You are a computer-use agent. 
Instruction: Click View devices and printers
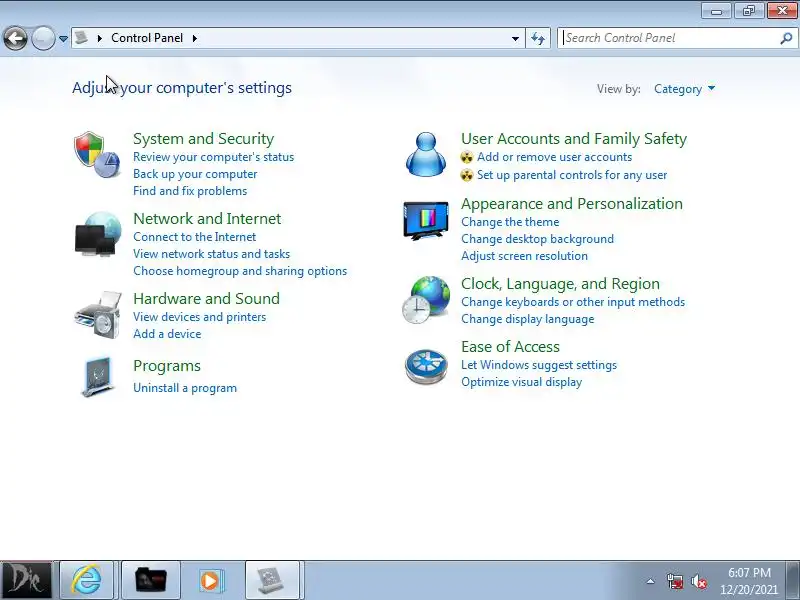tap(199, 317)
